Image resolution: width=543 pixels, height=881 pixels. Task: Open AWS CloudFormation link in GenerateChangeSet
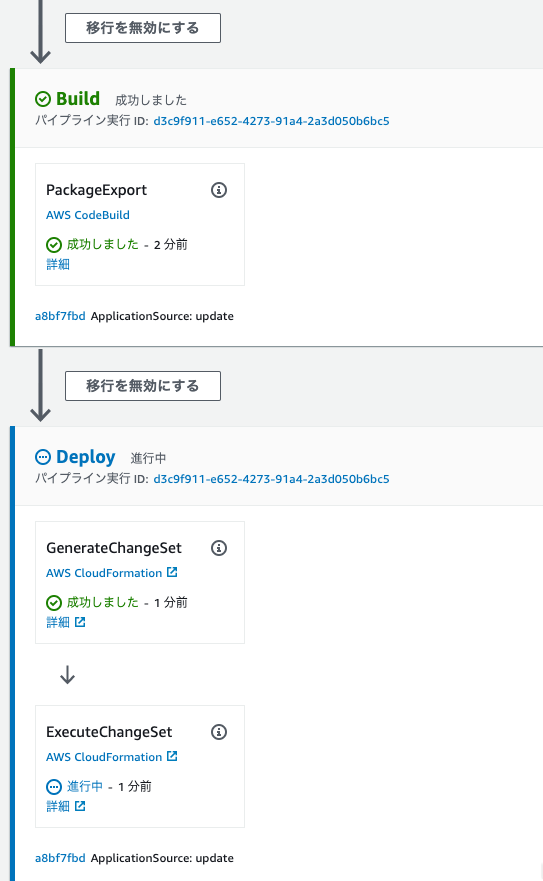(104, 573)
